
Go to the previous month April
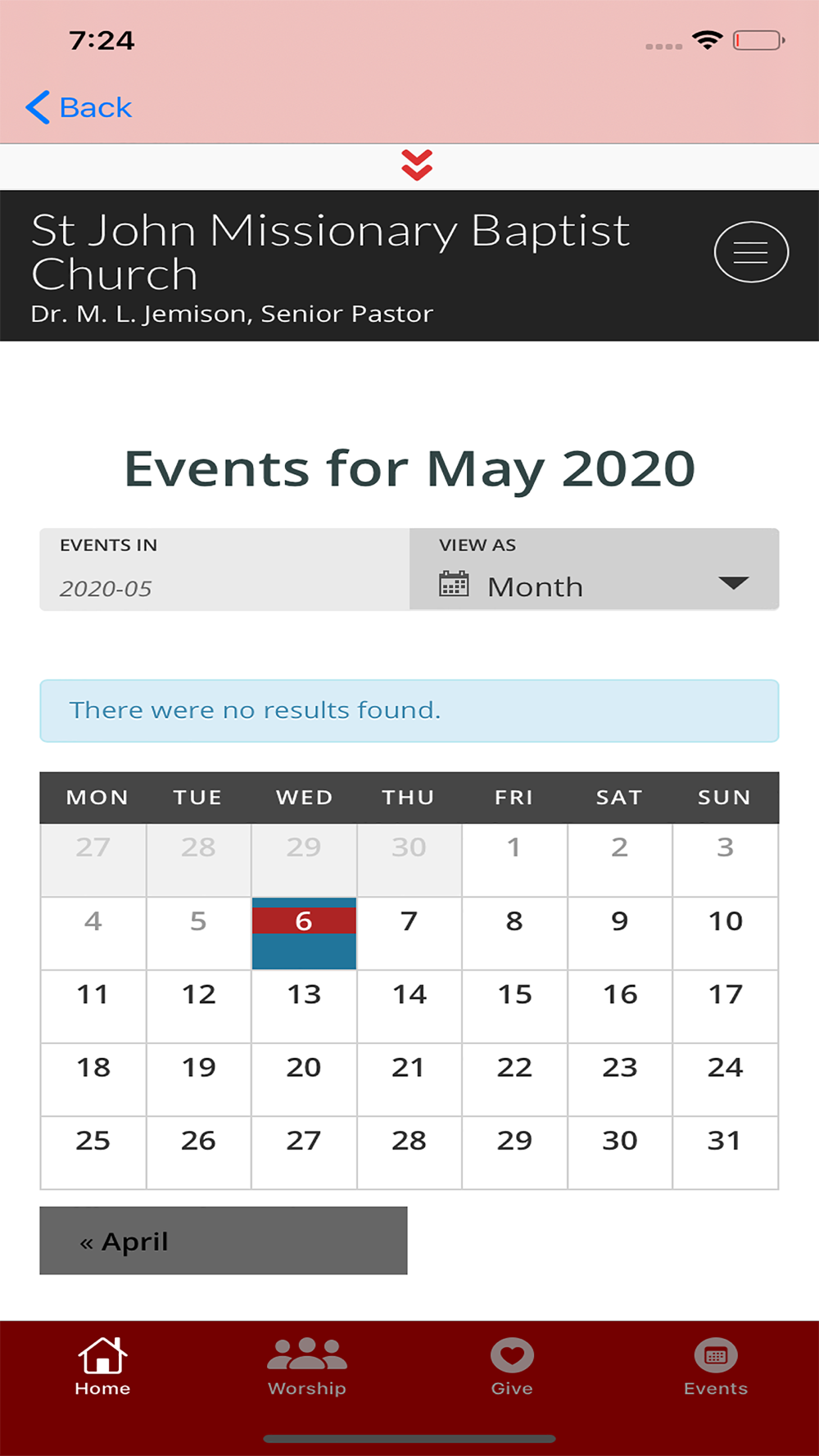[224, 1241]
